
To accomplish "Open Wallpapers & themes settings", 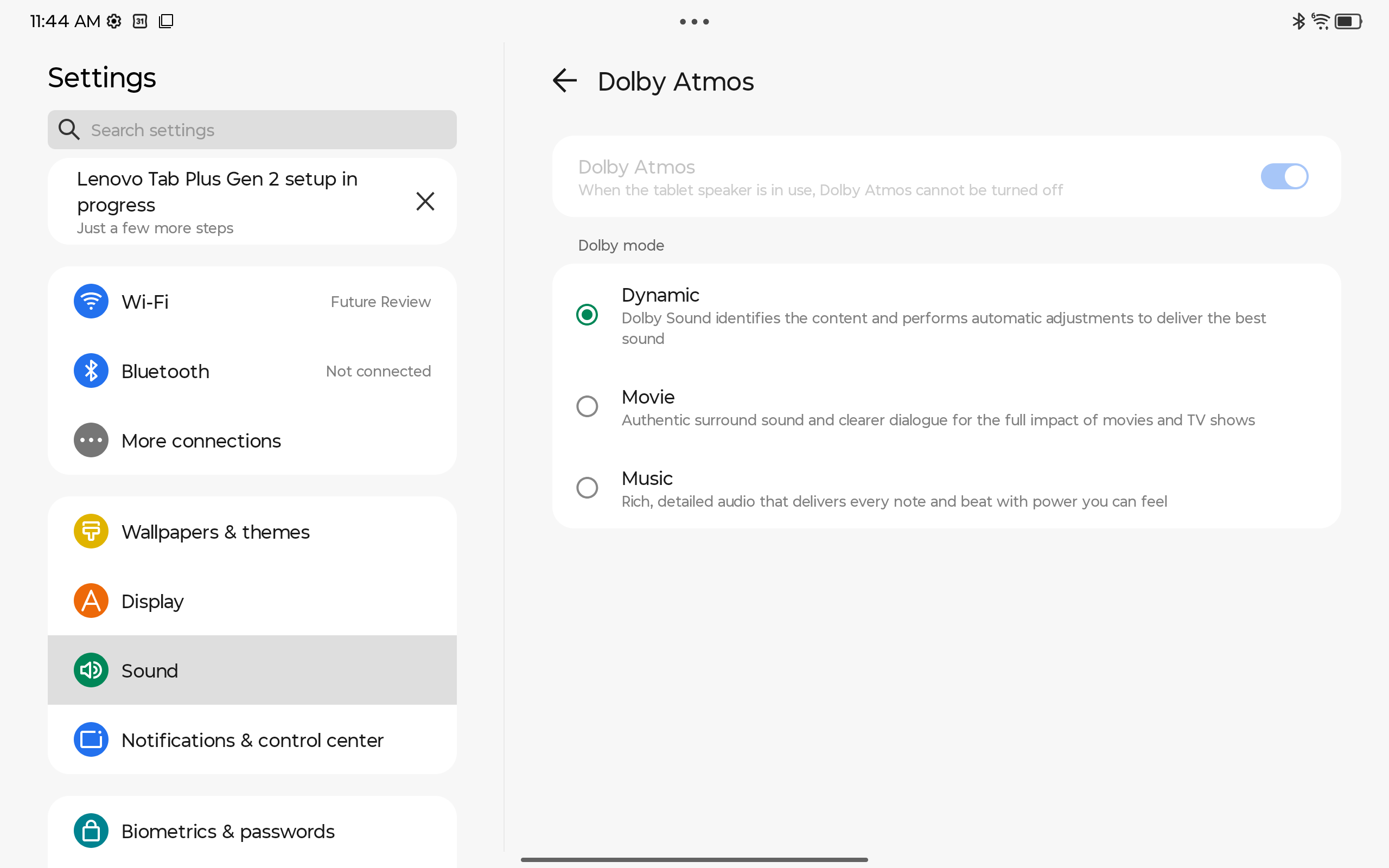I will click(x=252, y=532).
